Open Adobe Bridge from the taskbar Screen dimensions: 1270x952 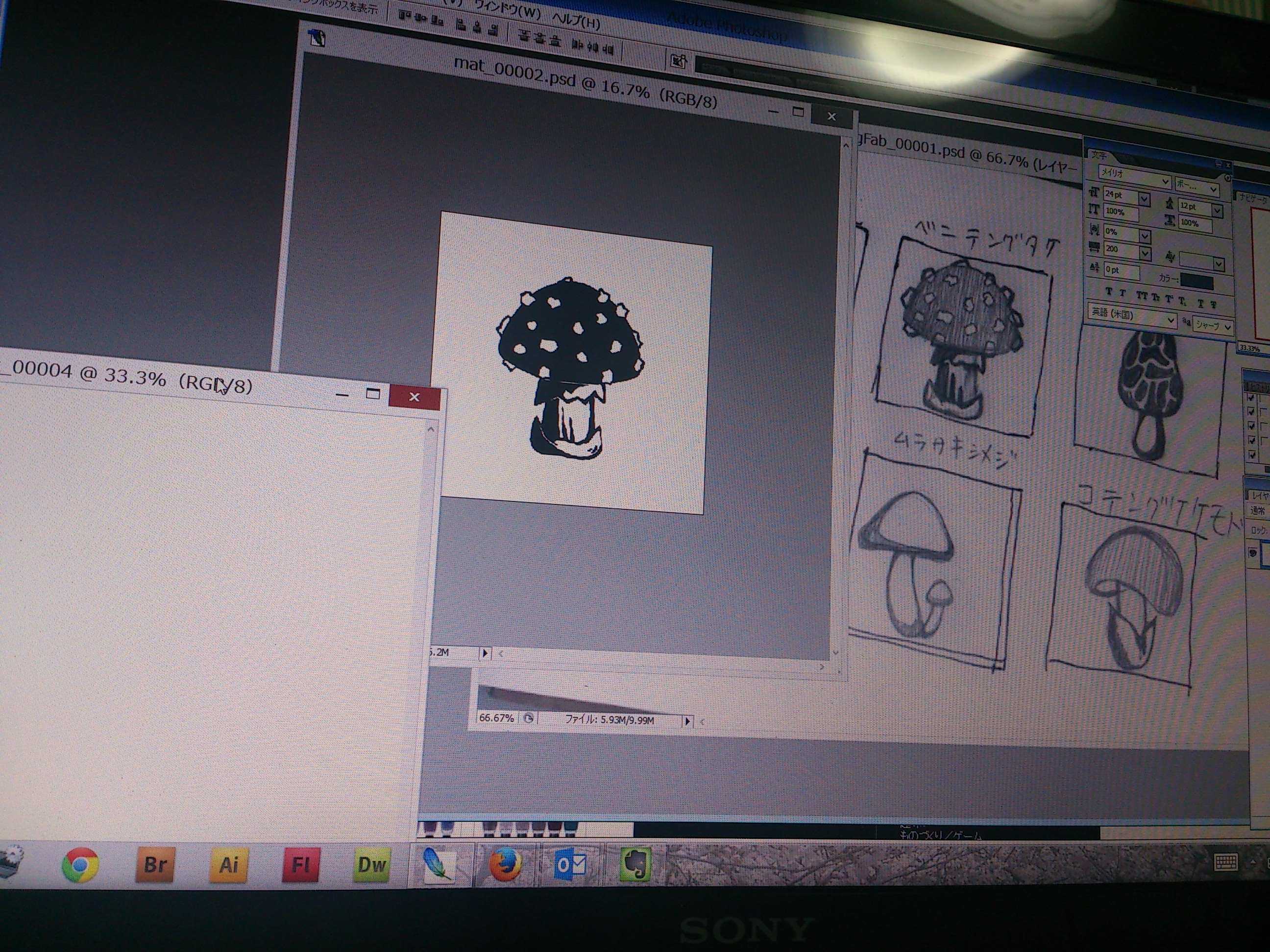(155, 864)
